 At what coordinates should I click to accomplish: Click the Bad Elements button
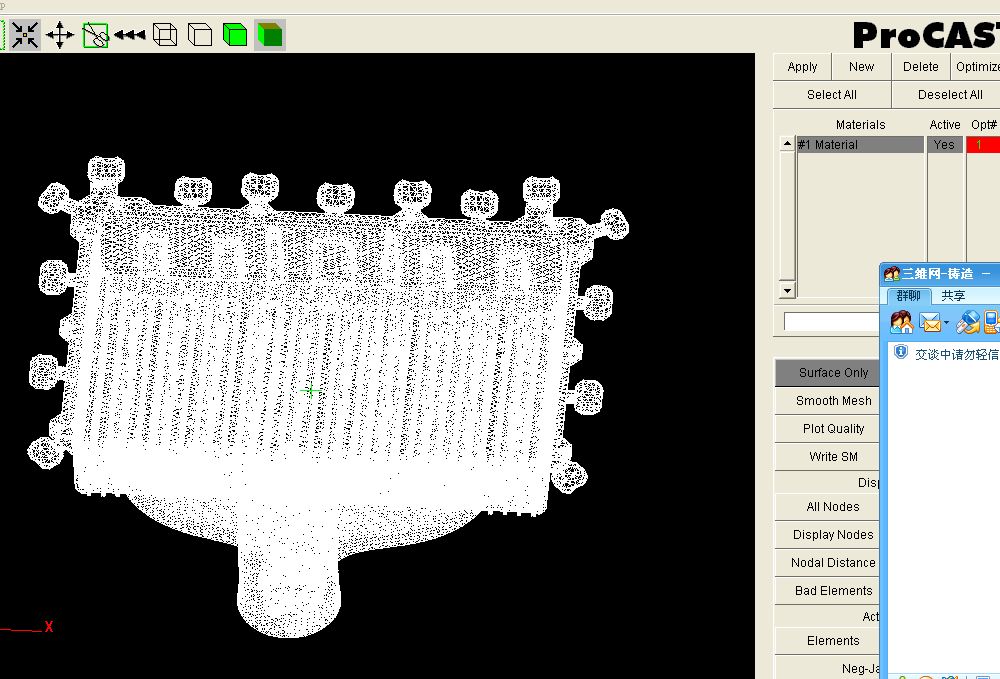(x=827, y=591)
